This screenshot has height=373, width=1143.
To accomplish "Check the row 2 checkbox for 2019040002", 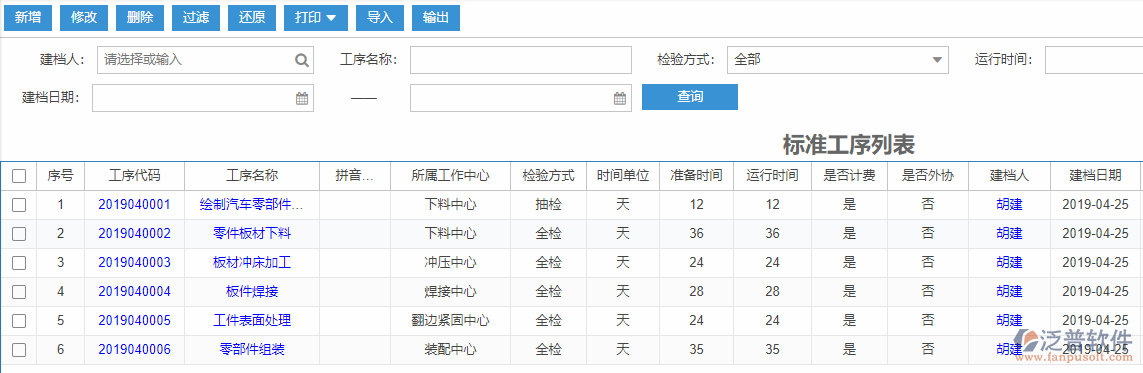I will pyautogui.click(x=19, y=234).
